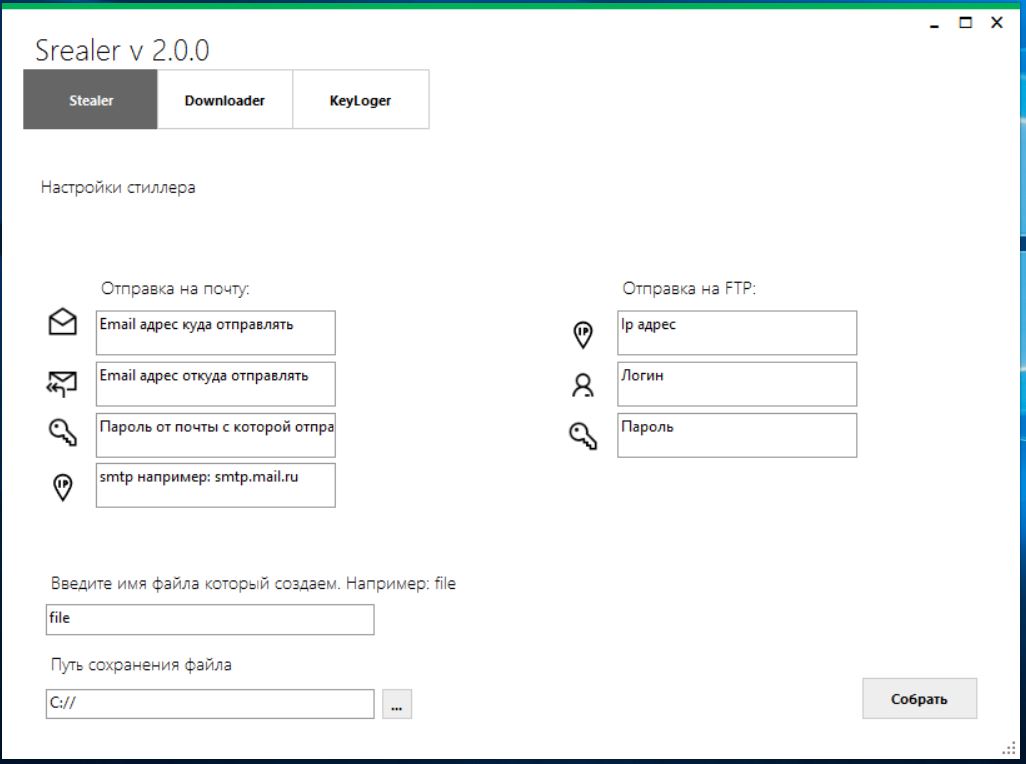Click the FTP "Ip адрес" input field
Screen dimensions: 1026x764
(x=736, y=333)
